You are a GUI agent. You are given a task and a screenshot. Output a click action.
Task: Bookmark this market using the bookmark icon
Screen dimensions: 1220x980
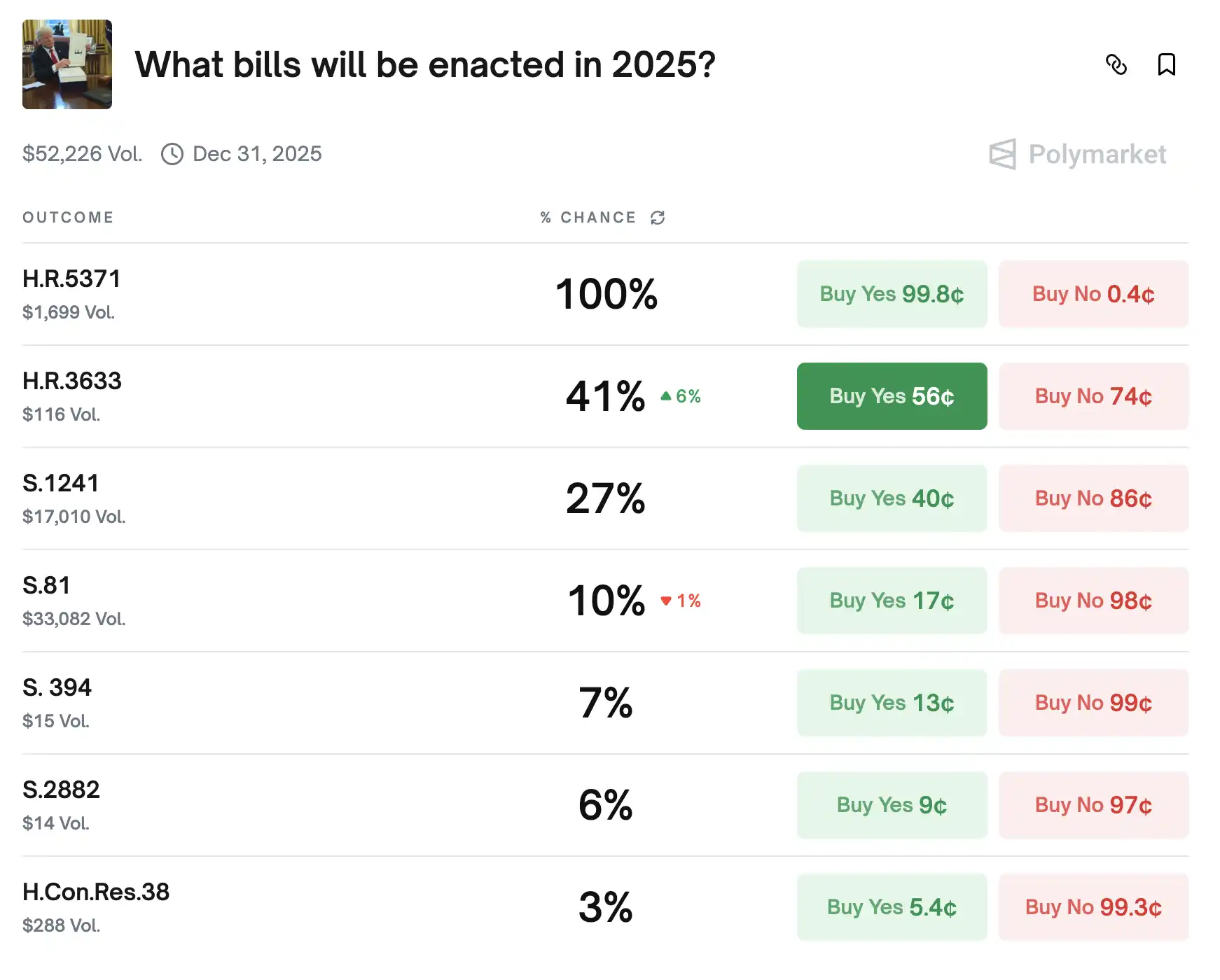pos(1167,65)
